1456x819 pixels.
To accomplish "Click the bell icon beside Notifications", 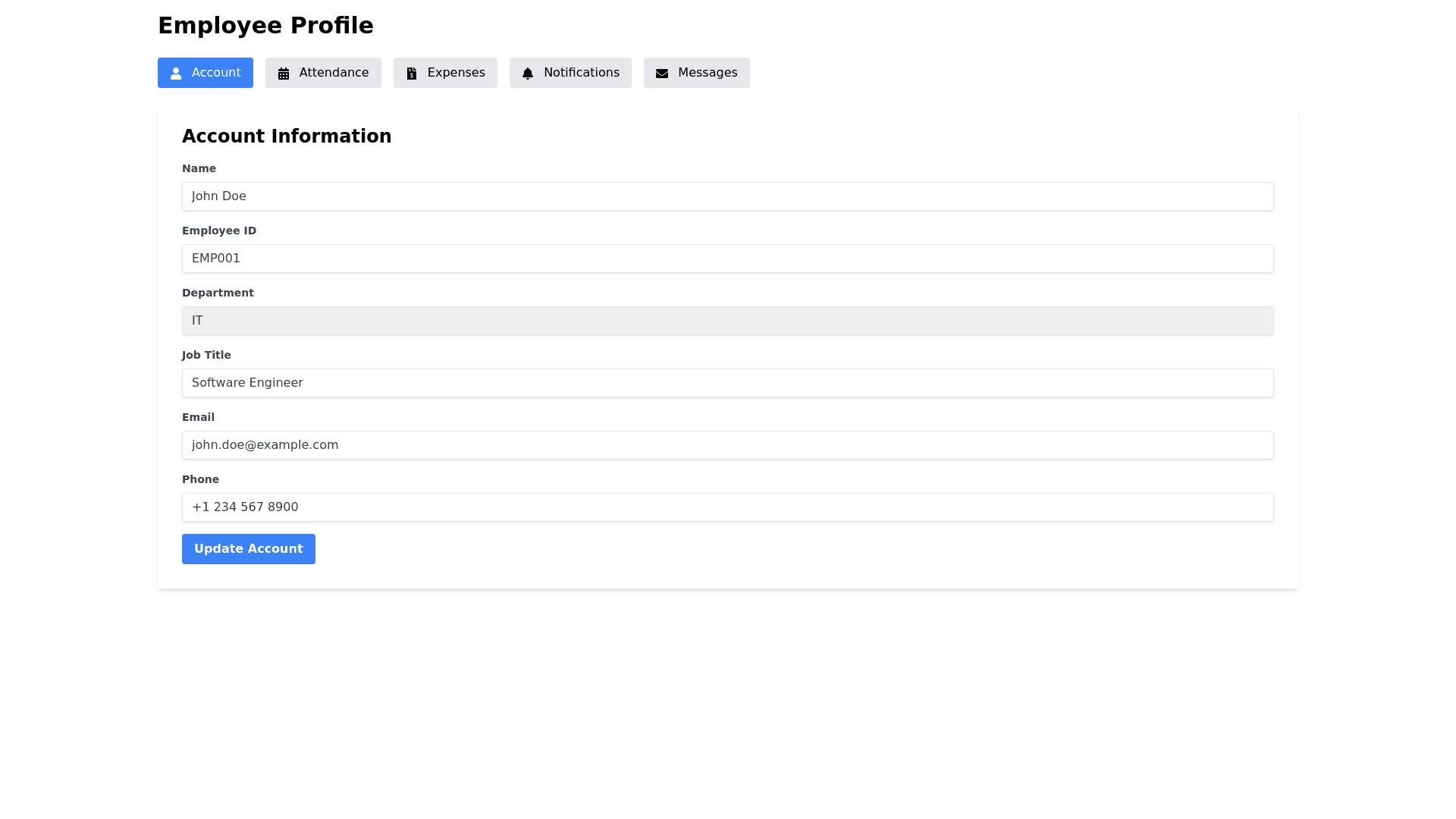I will tap(528, 74).
